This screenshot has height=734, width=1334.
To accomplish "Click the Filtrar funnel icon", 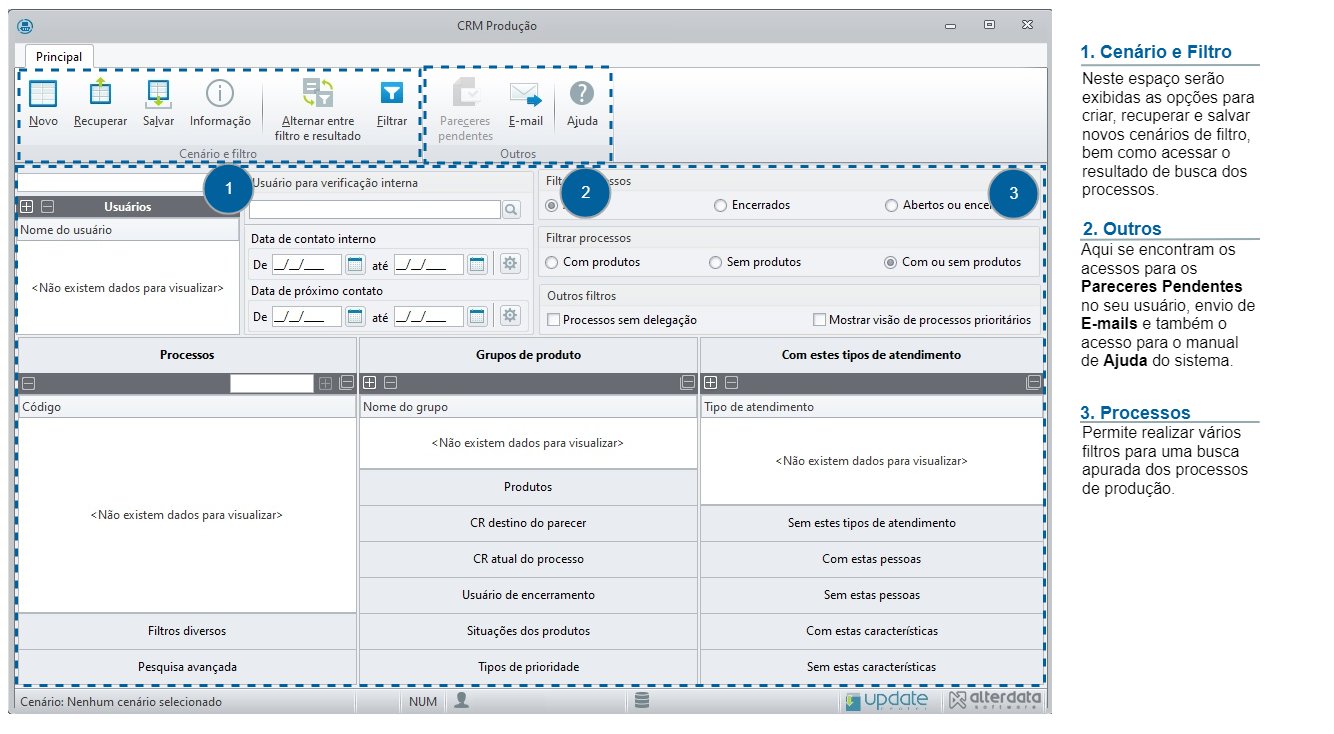I will pos(392,94).
